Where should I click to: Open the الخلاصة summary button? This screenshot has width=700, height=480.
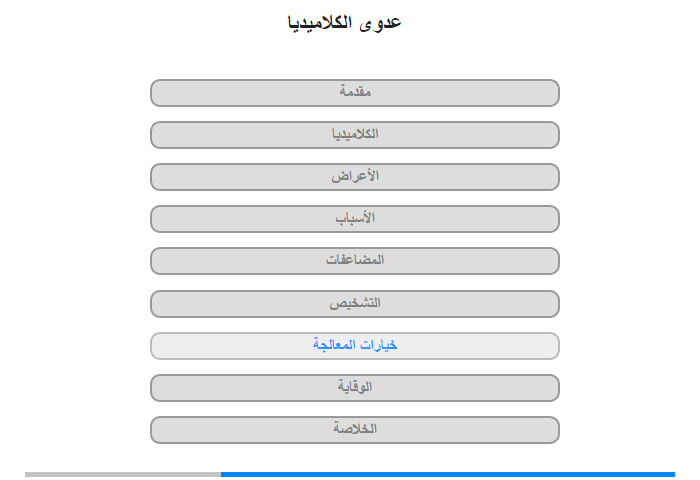pos(354,430)
